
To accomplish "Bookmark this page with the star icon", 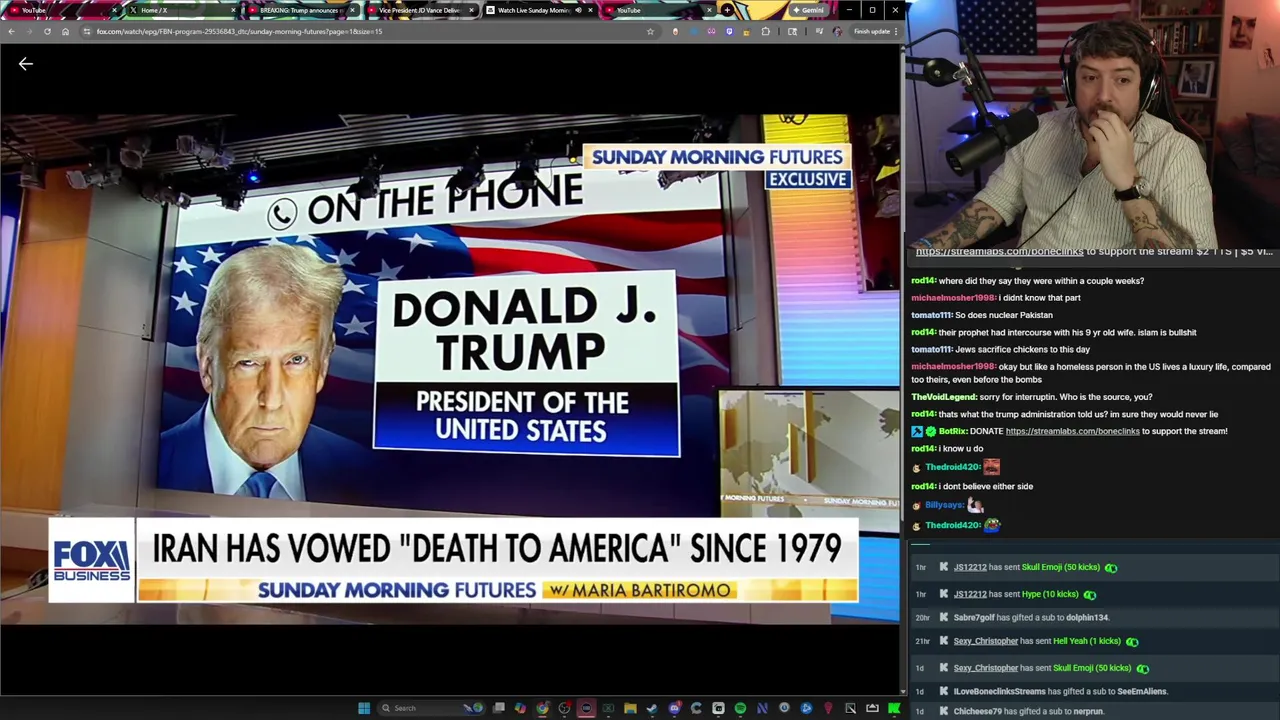I will [x=650, y=31].
